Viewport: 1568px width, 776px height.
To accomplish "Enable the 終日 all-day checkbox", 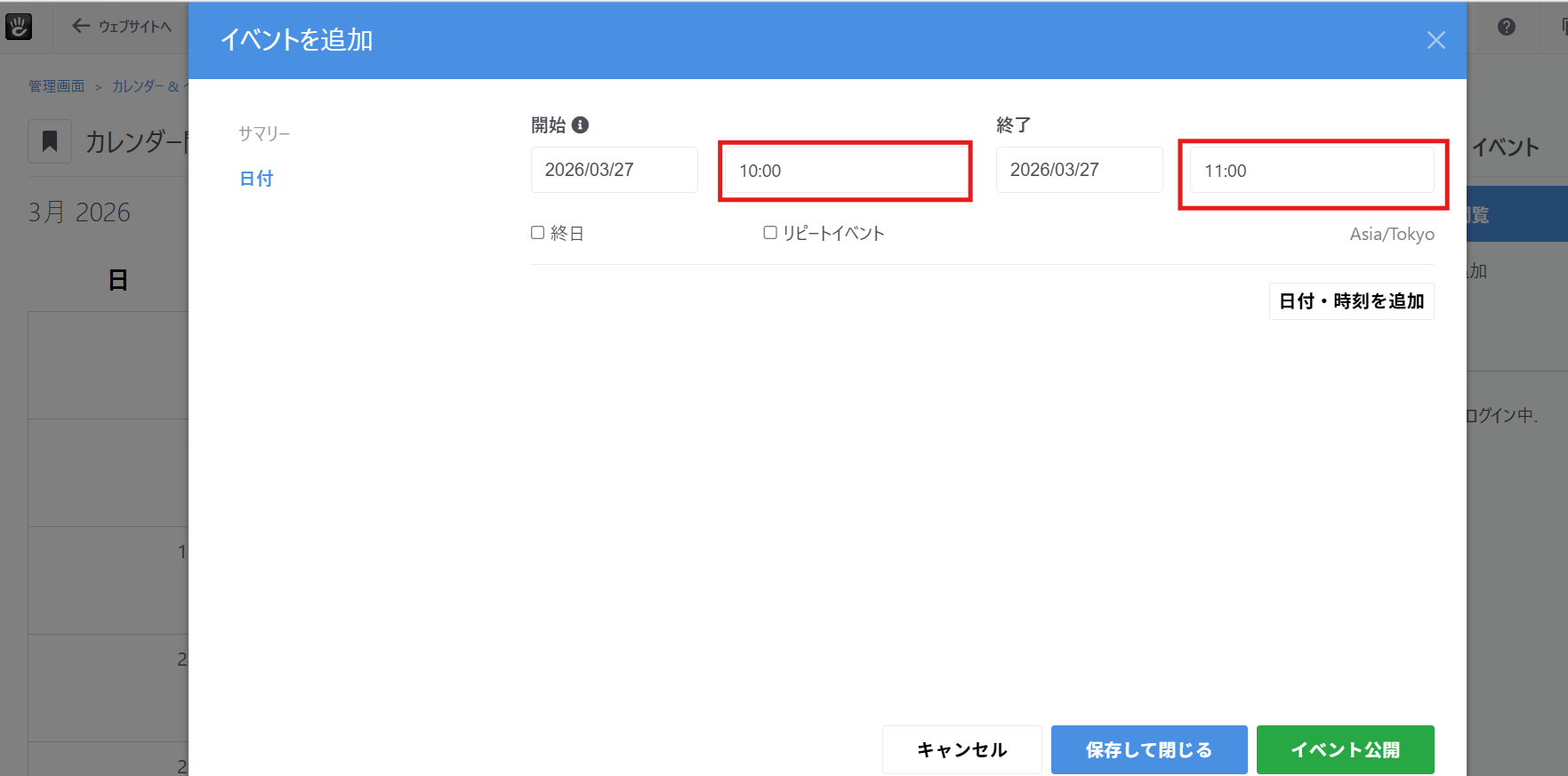I will [538, 233].
